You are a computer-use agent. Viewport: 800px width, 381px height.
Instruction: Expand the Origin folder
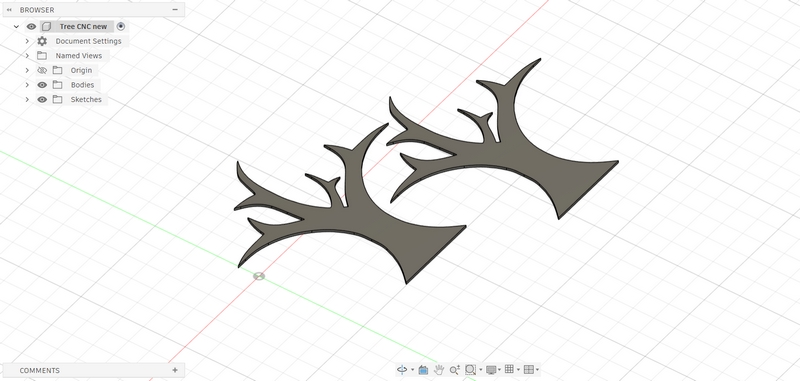tap(27, 70)
